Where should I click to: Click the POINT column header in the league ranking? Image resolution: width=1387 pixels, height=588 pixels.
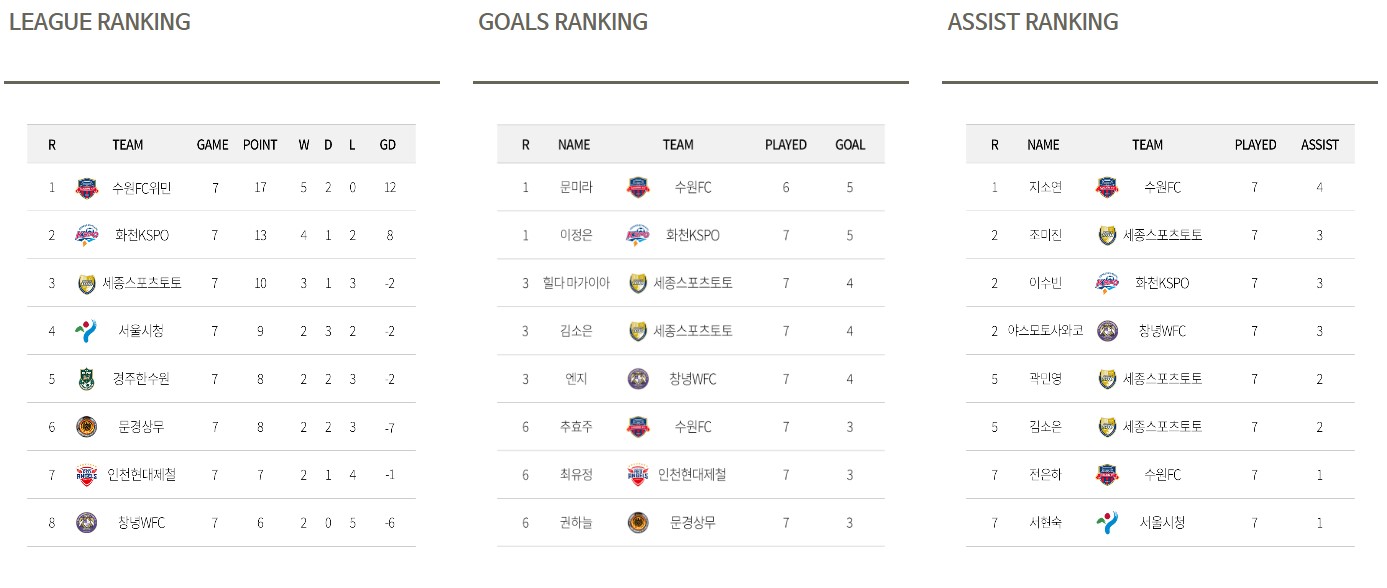[x=260, y=145]
